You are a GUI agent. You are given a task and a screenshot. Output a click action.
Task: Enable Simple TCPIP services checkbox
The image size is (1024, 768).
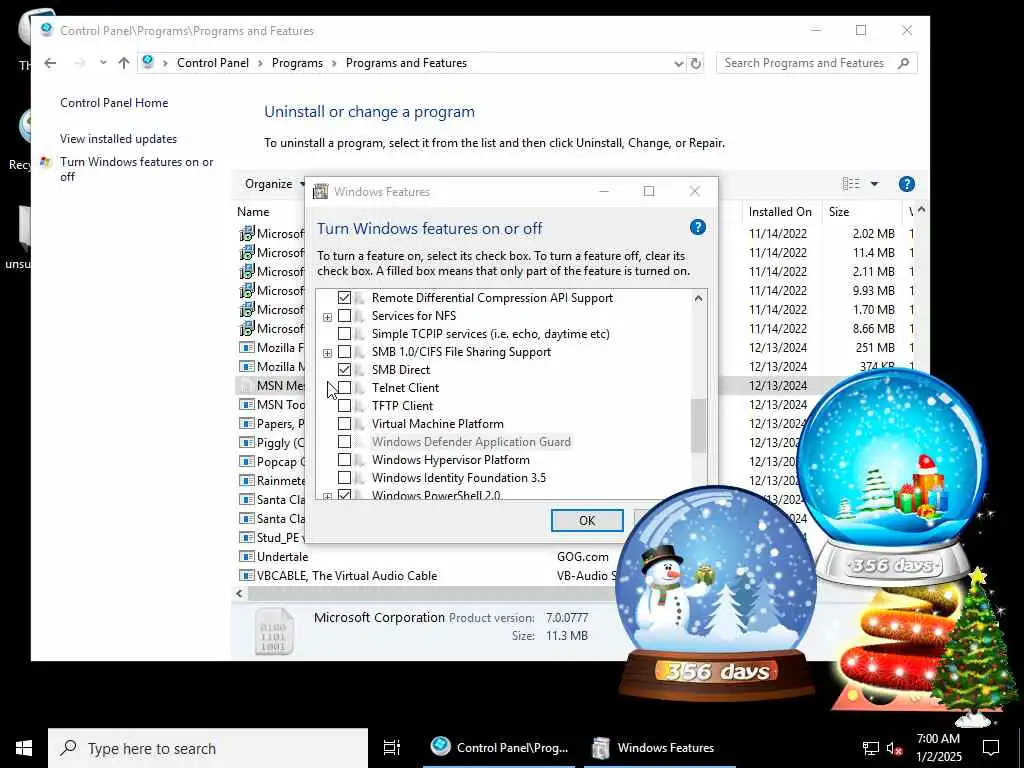pos(344,334)
